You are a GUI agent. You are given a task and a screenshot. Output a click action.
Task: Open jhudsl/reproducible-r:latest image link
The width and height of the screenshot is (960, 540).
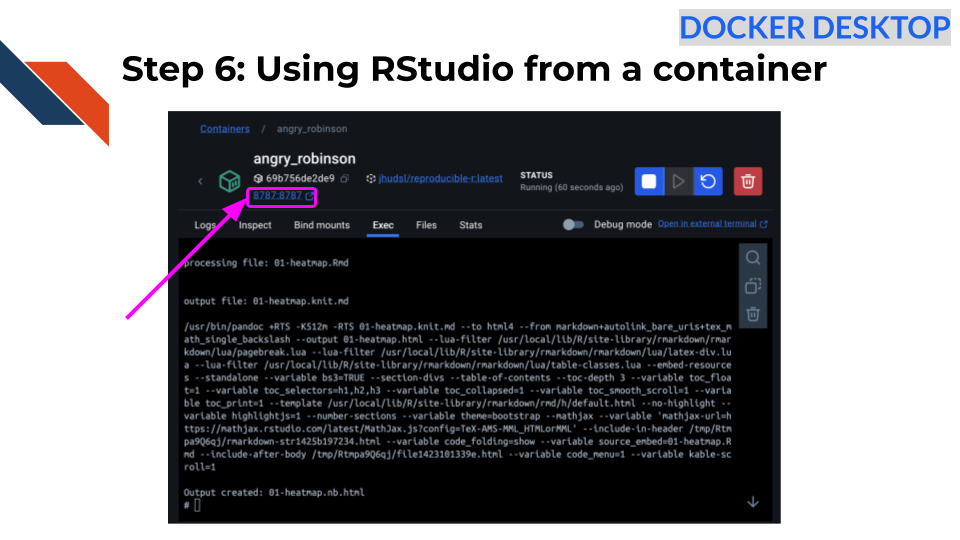pos(440,179)
